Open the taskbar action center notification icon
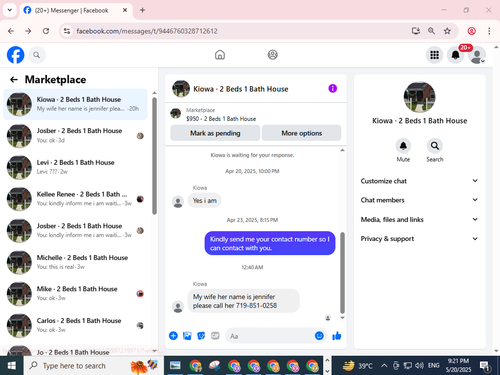Screen dimensions: 500x375 tap(485, 366)
